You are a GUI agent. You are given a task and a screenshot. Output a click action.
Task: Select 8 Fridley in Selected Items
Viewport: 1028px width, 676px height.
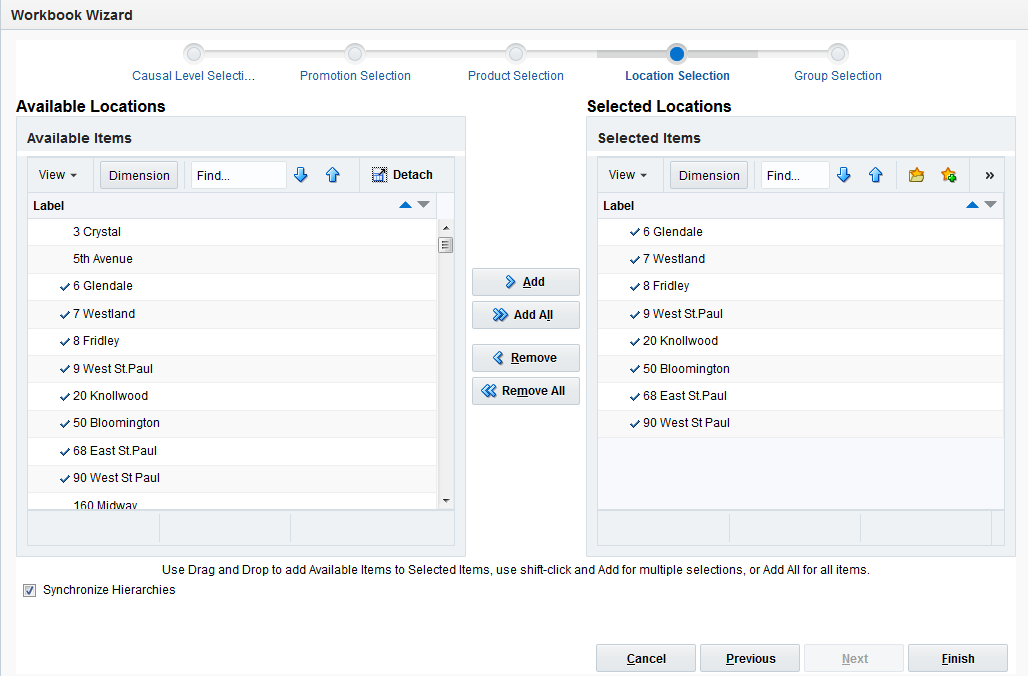tap(801, 287)
